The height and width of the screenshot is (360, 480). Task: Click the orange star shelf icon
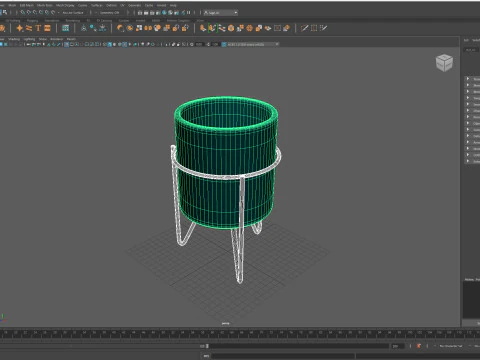20,28
